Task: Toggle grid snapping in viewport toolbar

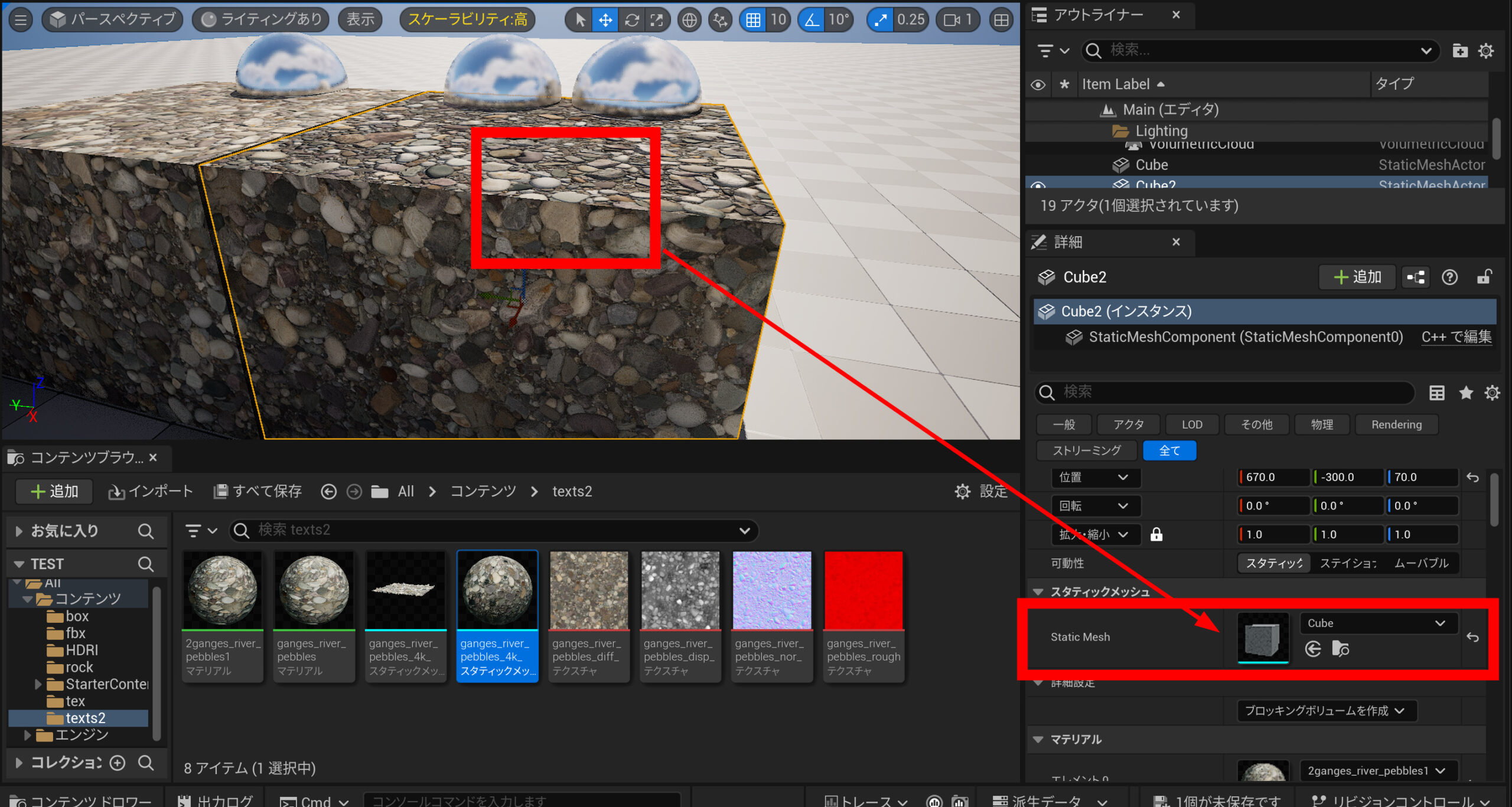Action: [753, 20]
